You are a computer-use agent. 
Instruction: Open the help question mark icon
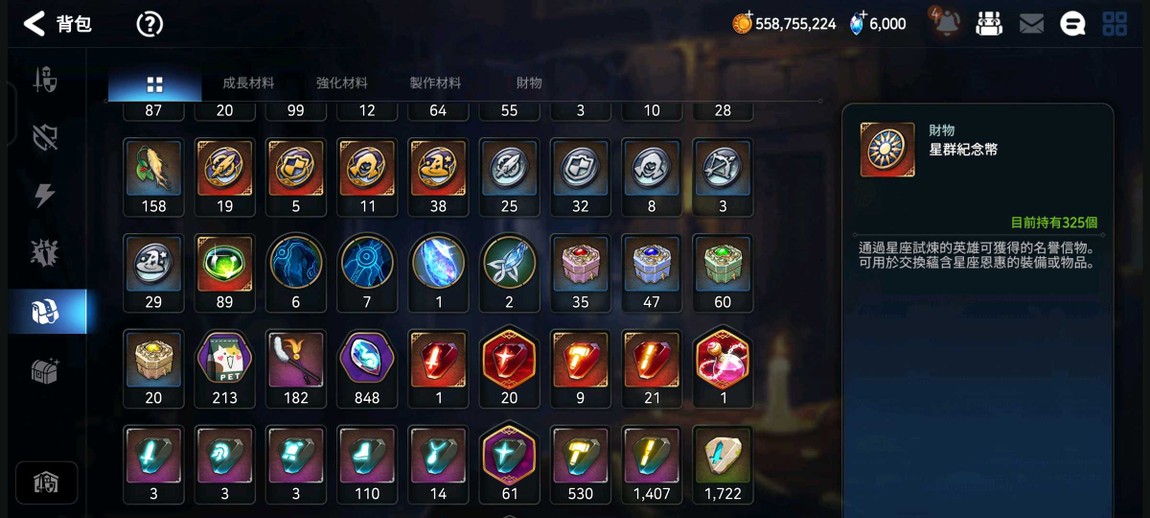pyautogui.click(x=150, y=24)
